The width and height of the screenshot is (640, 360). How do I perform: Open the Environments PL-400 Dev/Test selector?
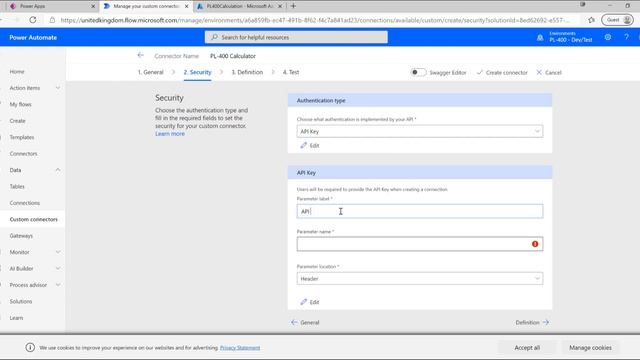[x=571, y=37]
